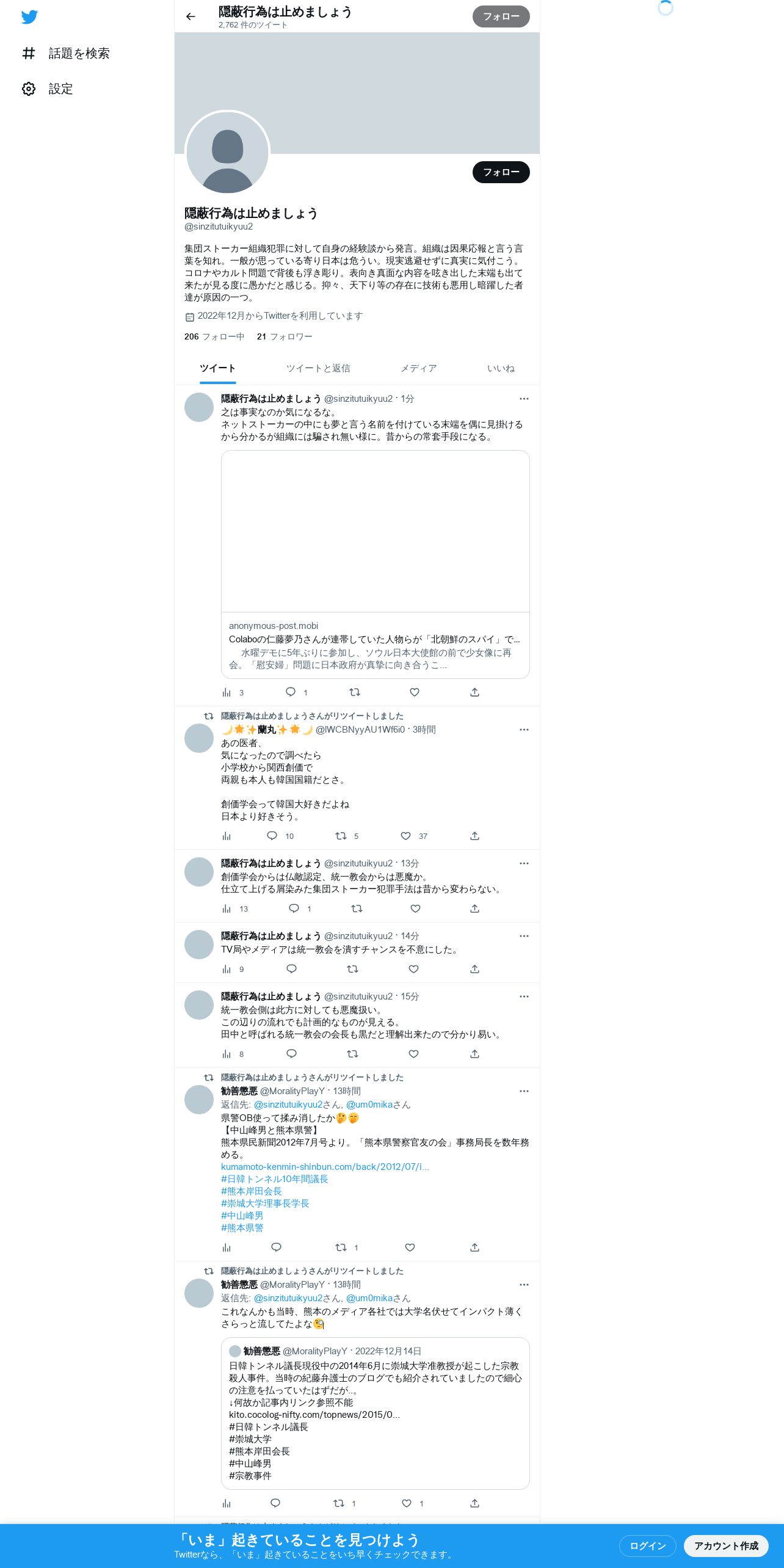
Task: Click the ログイン button in bottom banner
Action: (647, 1545)
